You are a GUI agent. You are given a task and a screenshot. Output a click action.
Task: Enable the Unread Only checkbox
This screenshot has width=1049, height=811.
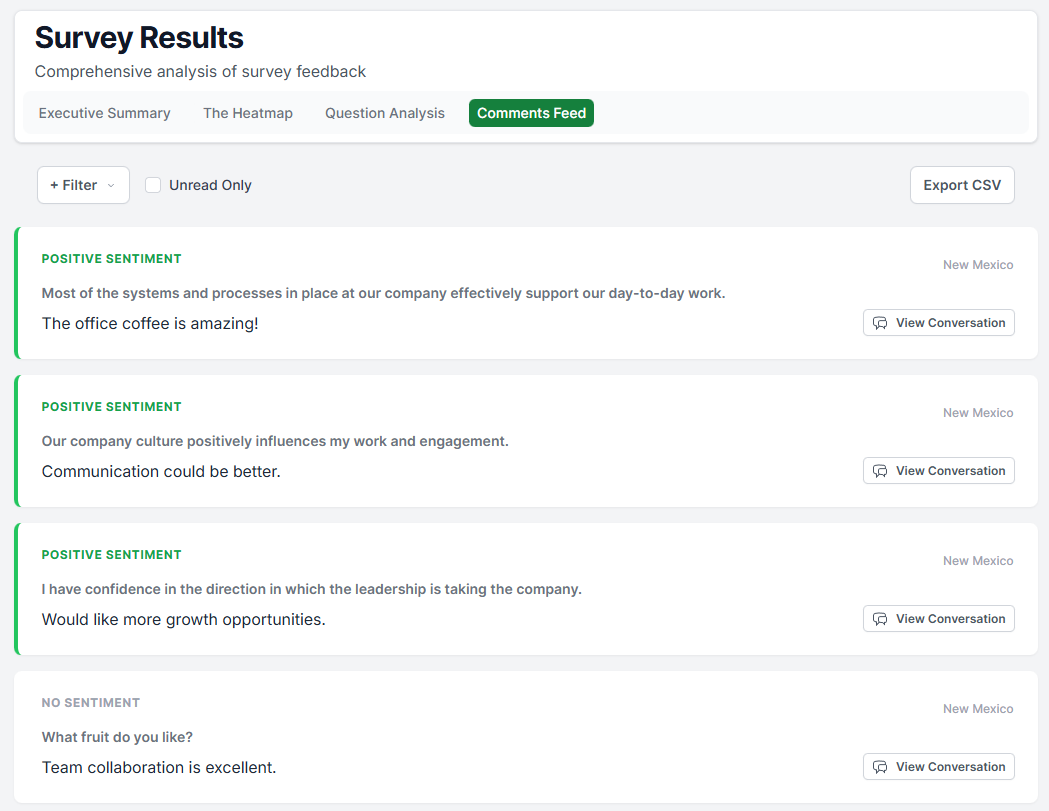pyautogui.click(x=153, y=185)
